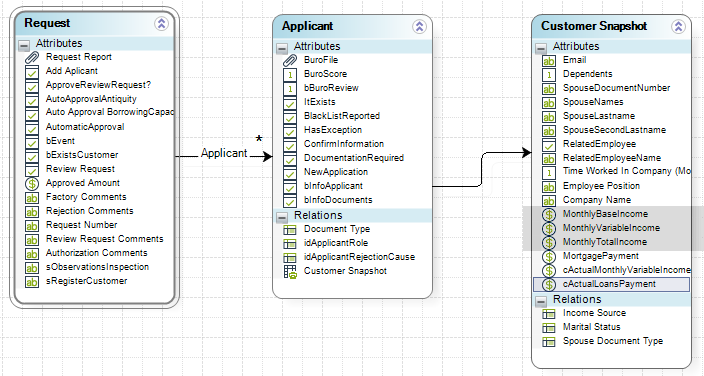Select the ConfirmInformation attribute
This screenshot has width=704, height=376.
344,144
